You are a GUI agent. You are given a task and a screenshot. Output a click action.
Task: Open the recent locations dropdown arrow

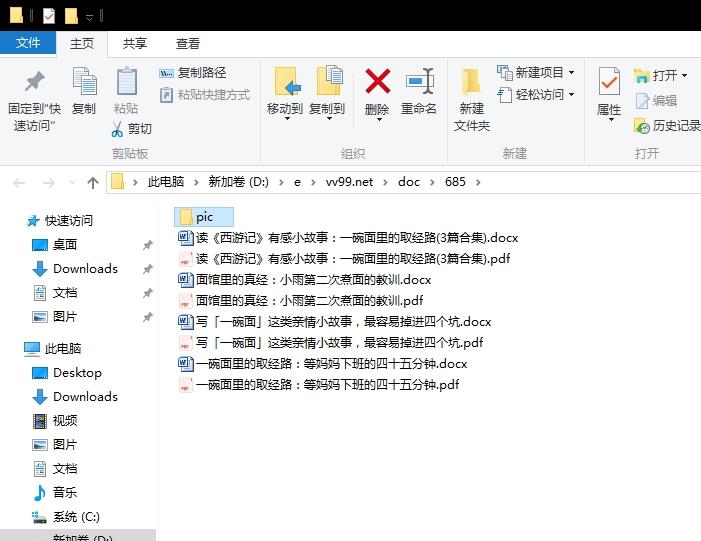pos(72,182)
